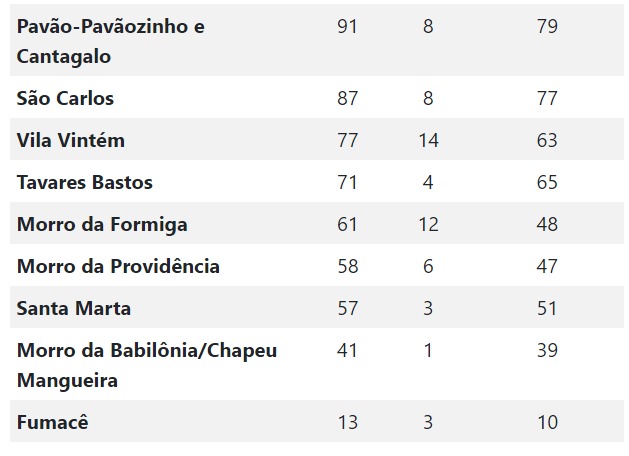Click value 13 in Fumacê row
The width and height of the screenshot is (629, 456).
pyautogui.click(x=347, y=422)
